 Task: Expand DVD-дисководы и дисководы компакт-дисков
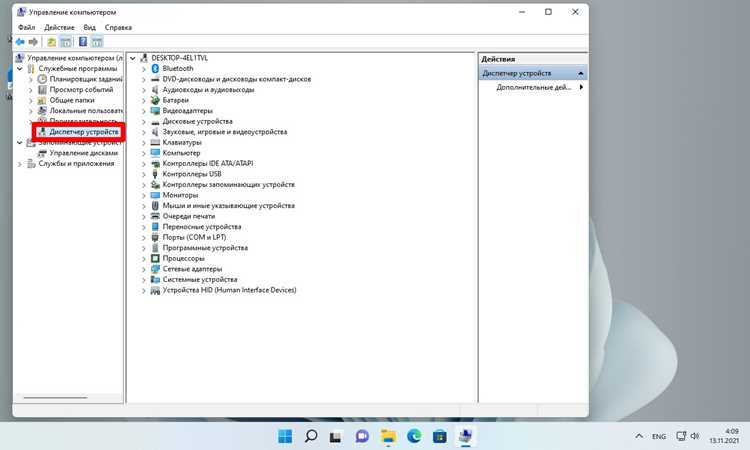point(143,79)
